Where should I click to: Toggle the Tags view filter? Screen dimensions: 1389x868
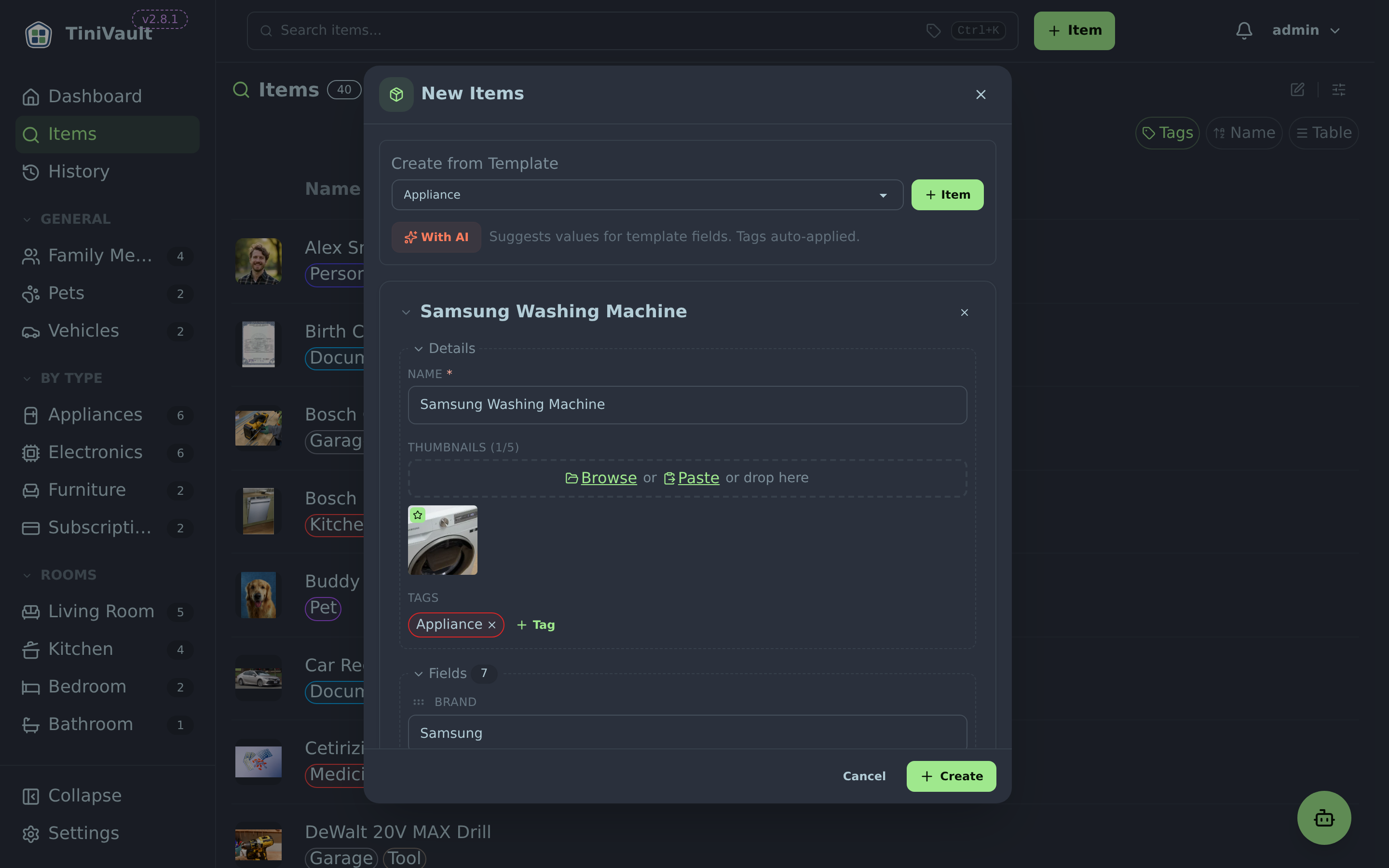click(x=1167, y=133)
